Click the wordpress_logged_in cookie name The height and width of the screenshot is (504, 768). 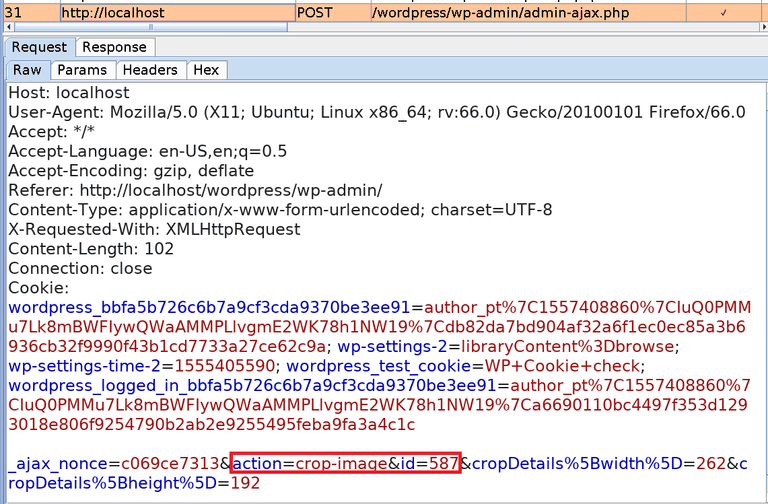[x=252, y=385]
